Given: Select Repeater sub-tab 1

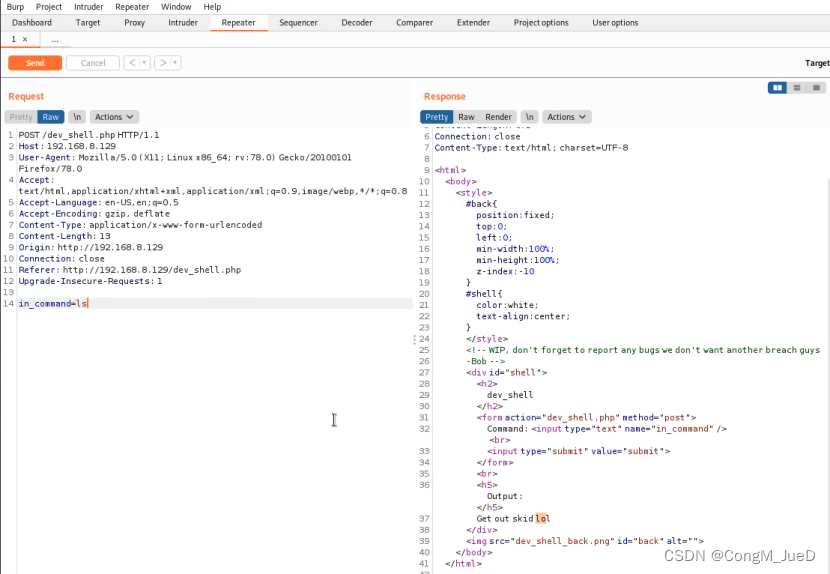Looking at the screenshot, I should point(13,39).
